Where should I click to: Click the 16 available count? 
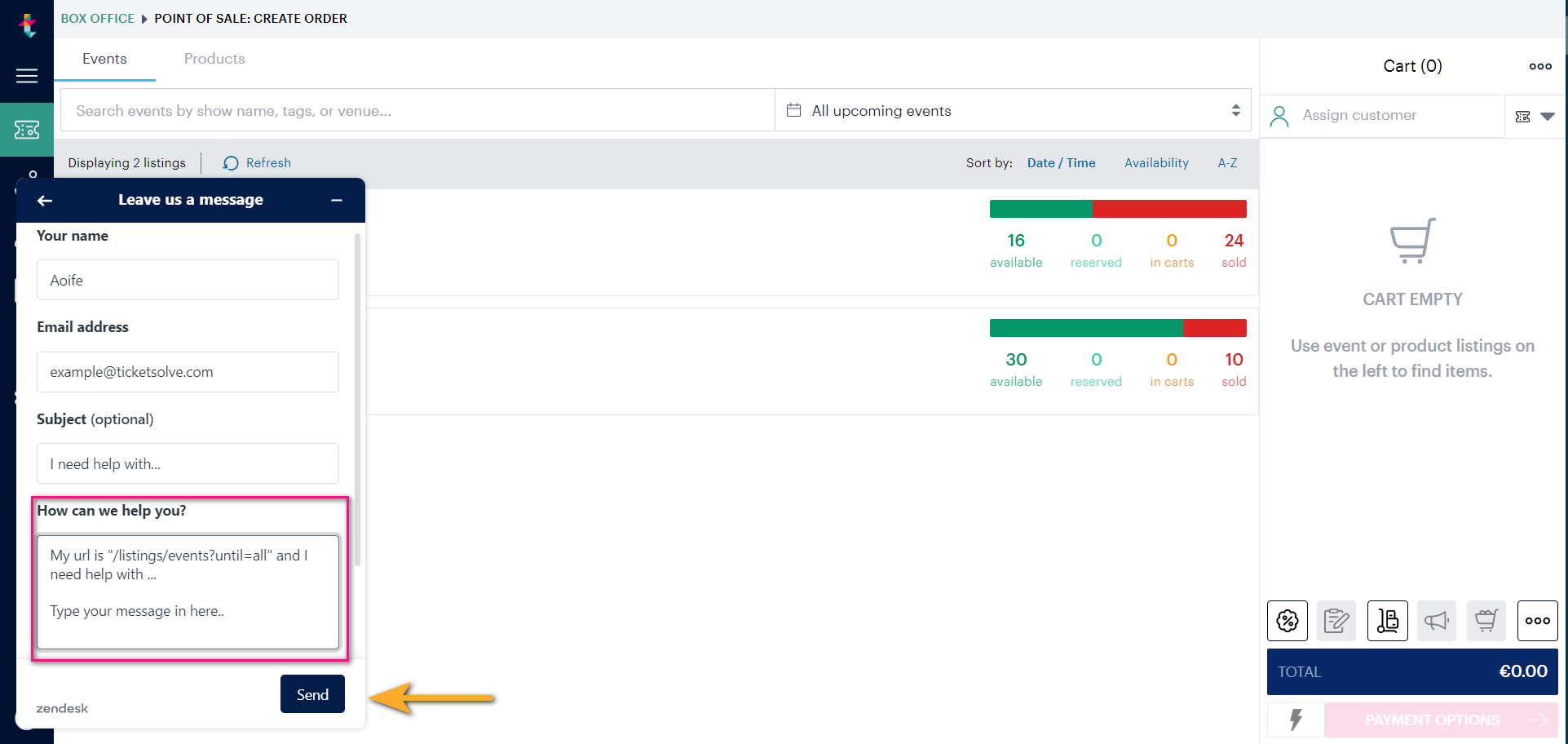point(1016,241)
